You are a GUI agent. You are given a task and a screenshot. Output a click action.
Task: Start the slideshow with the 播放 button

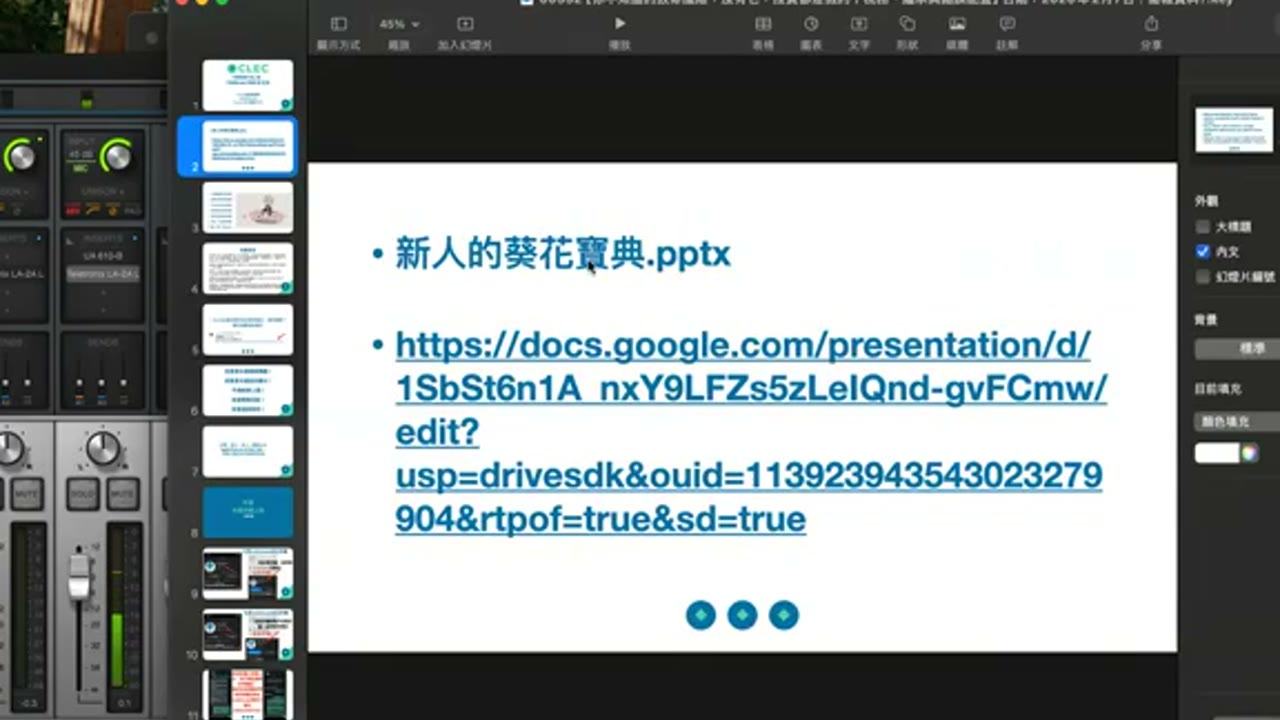(x=620, y=24)
